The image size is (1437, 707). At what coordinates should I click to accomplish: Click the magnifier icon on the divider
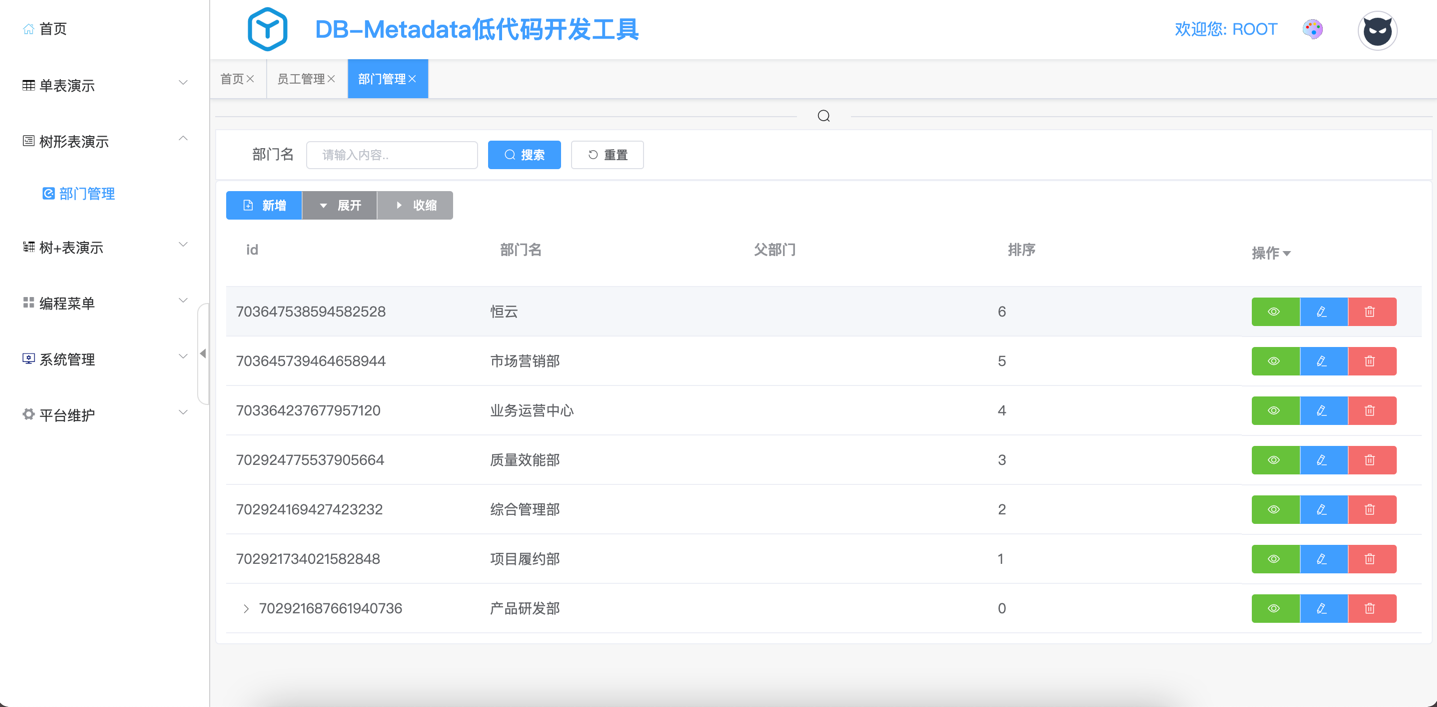click(x=823, y=116)
